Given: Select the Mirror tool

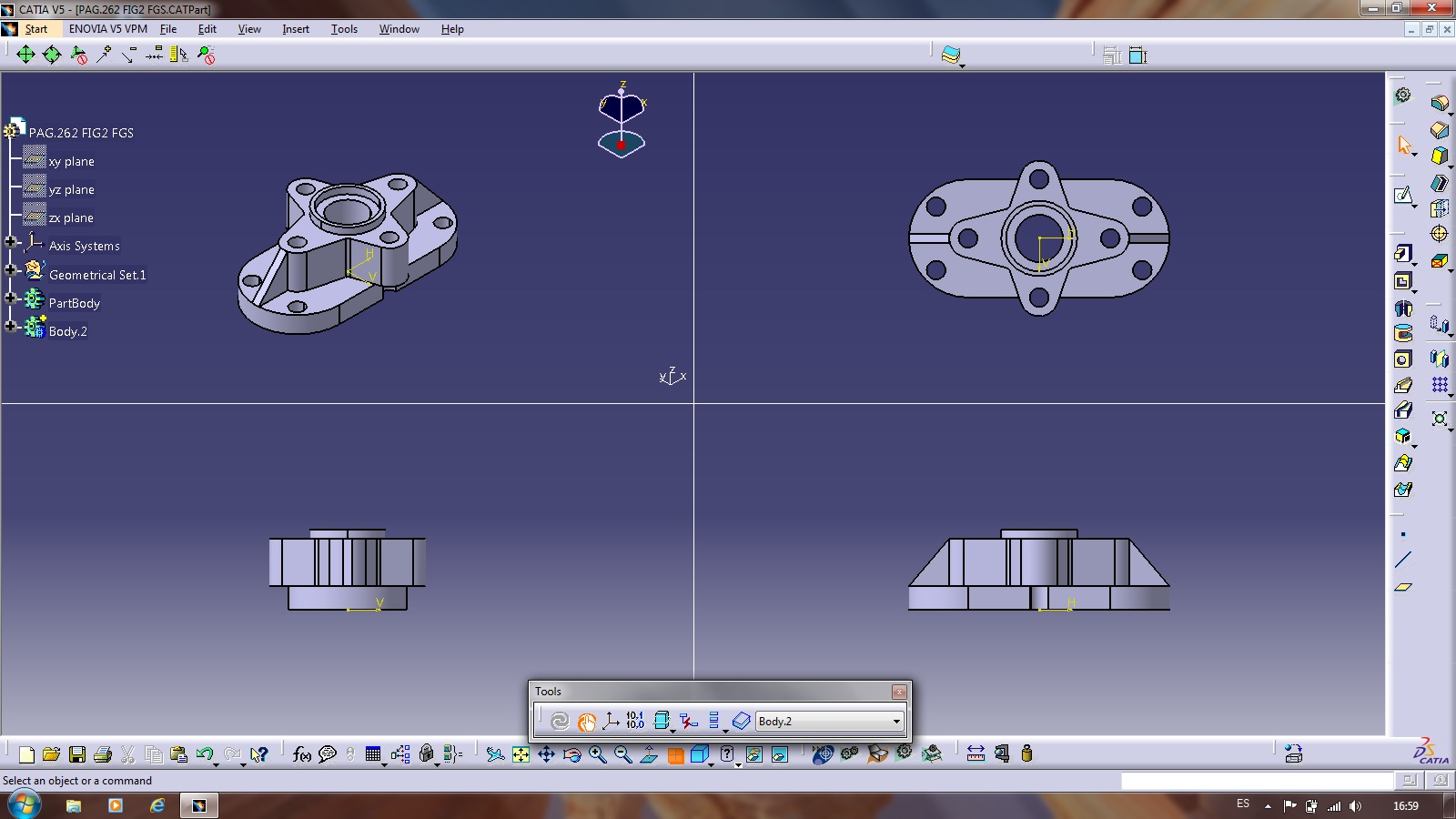Looking at the screenshot, I should pyautogui.click(x=1440, y=359).
